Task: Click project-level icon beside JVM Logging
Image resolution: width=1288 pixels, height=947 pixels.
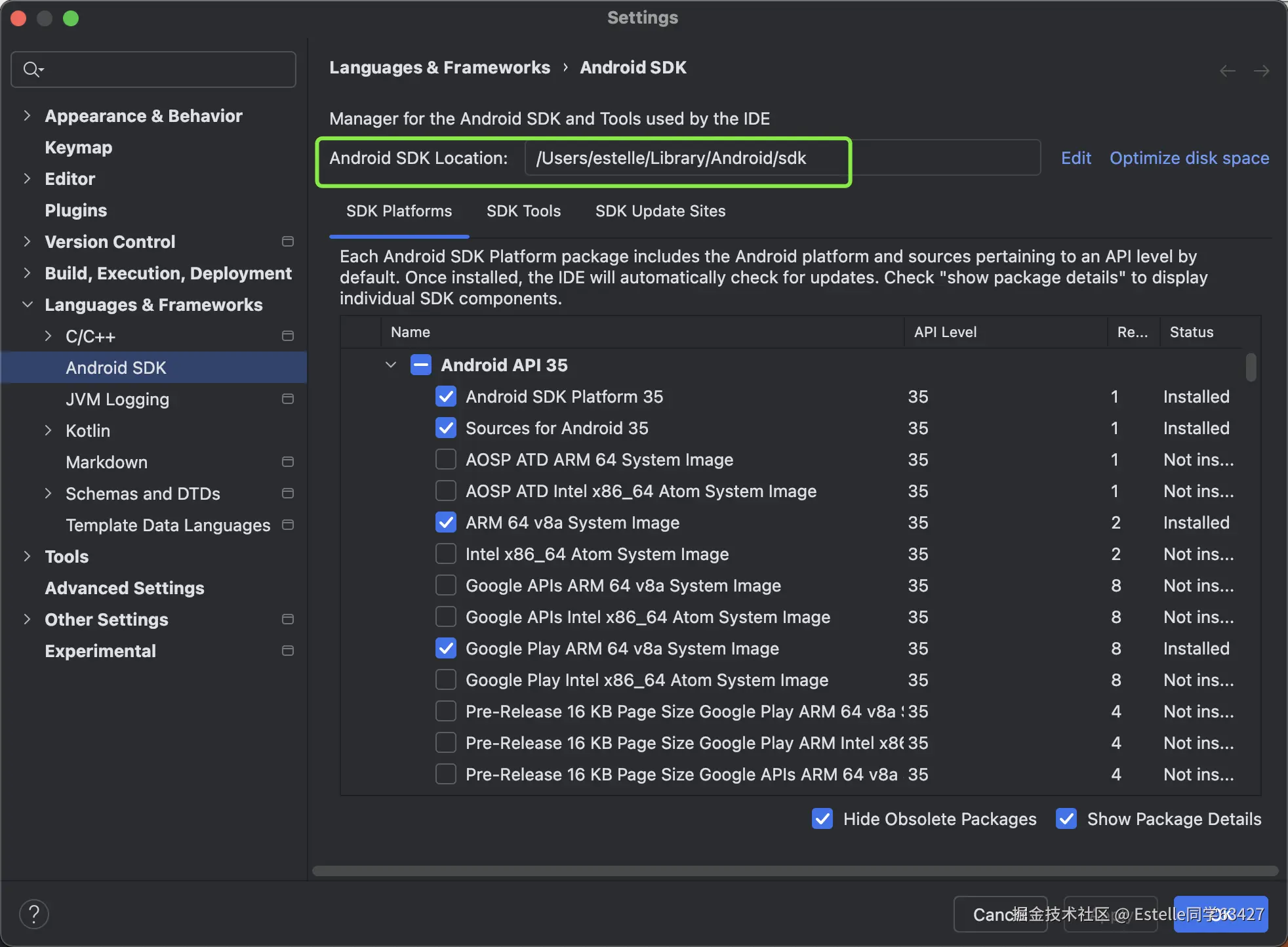Action: coord(287,399)
